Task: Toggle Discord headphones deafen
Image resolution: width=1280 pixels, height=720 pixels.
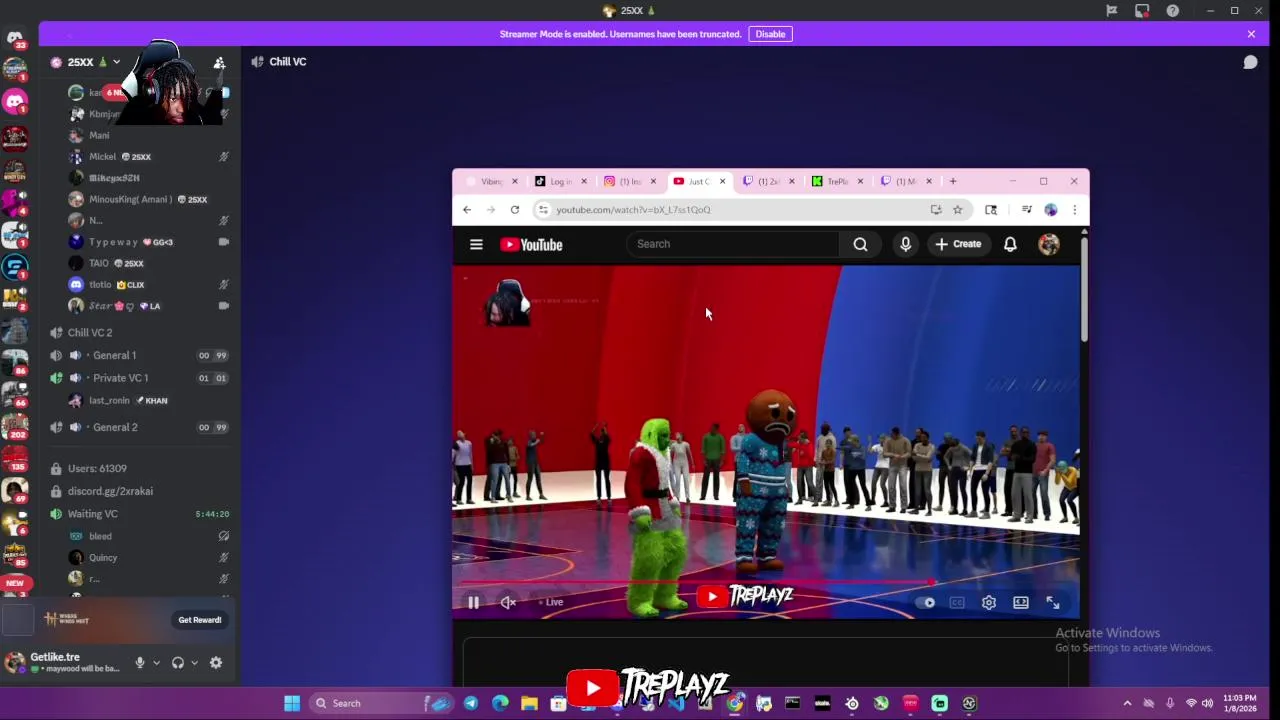Action: [x=178, y=662]
